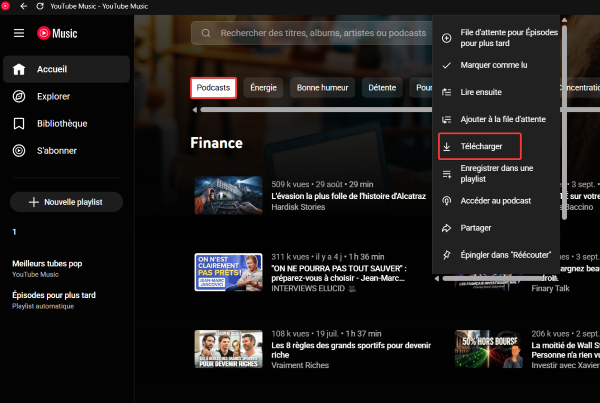Select the Bonne humeur filter chip

[323, 88]
